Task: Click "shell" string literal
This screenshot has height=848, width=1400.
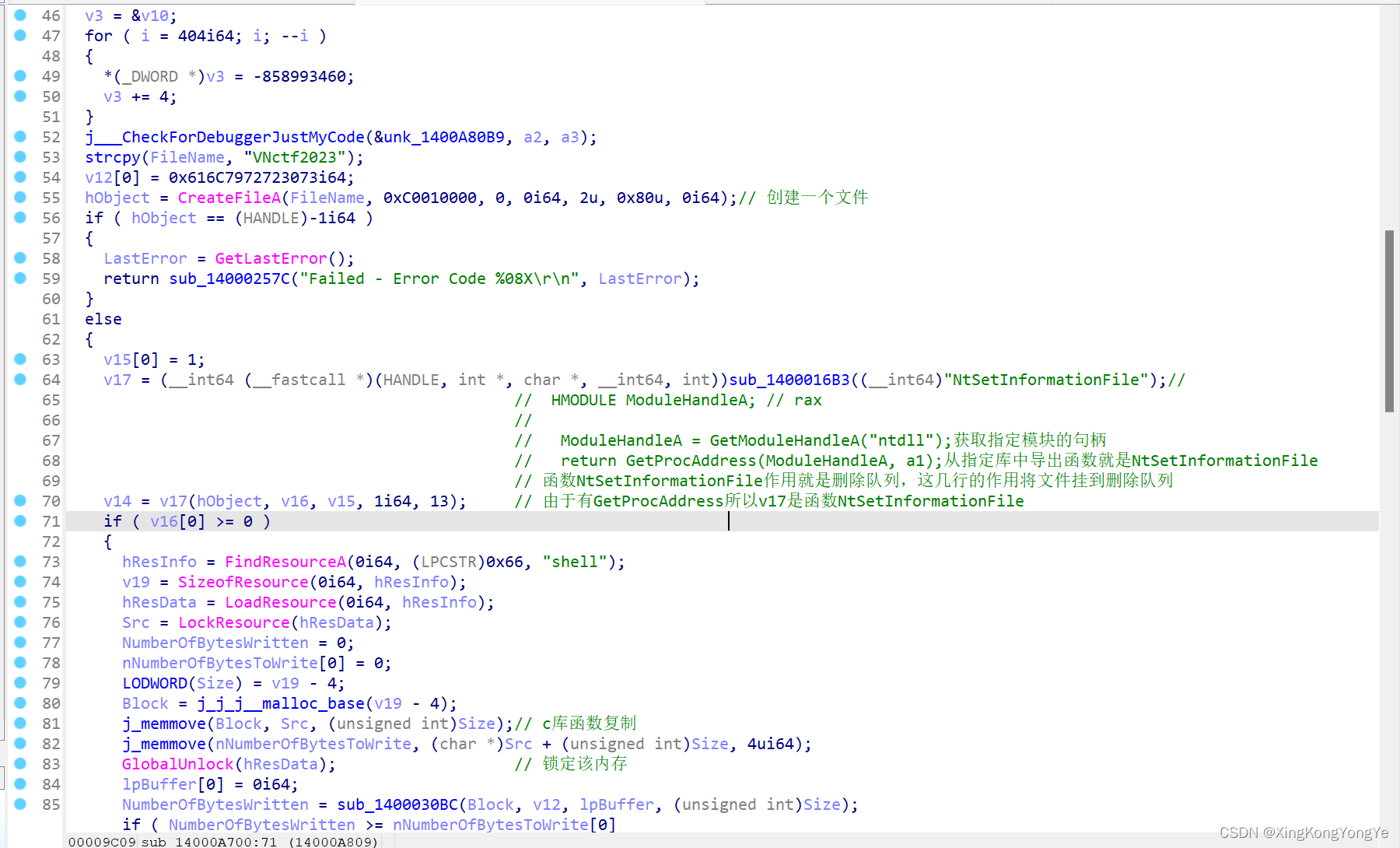Action: 575,562
